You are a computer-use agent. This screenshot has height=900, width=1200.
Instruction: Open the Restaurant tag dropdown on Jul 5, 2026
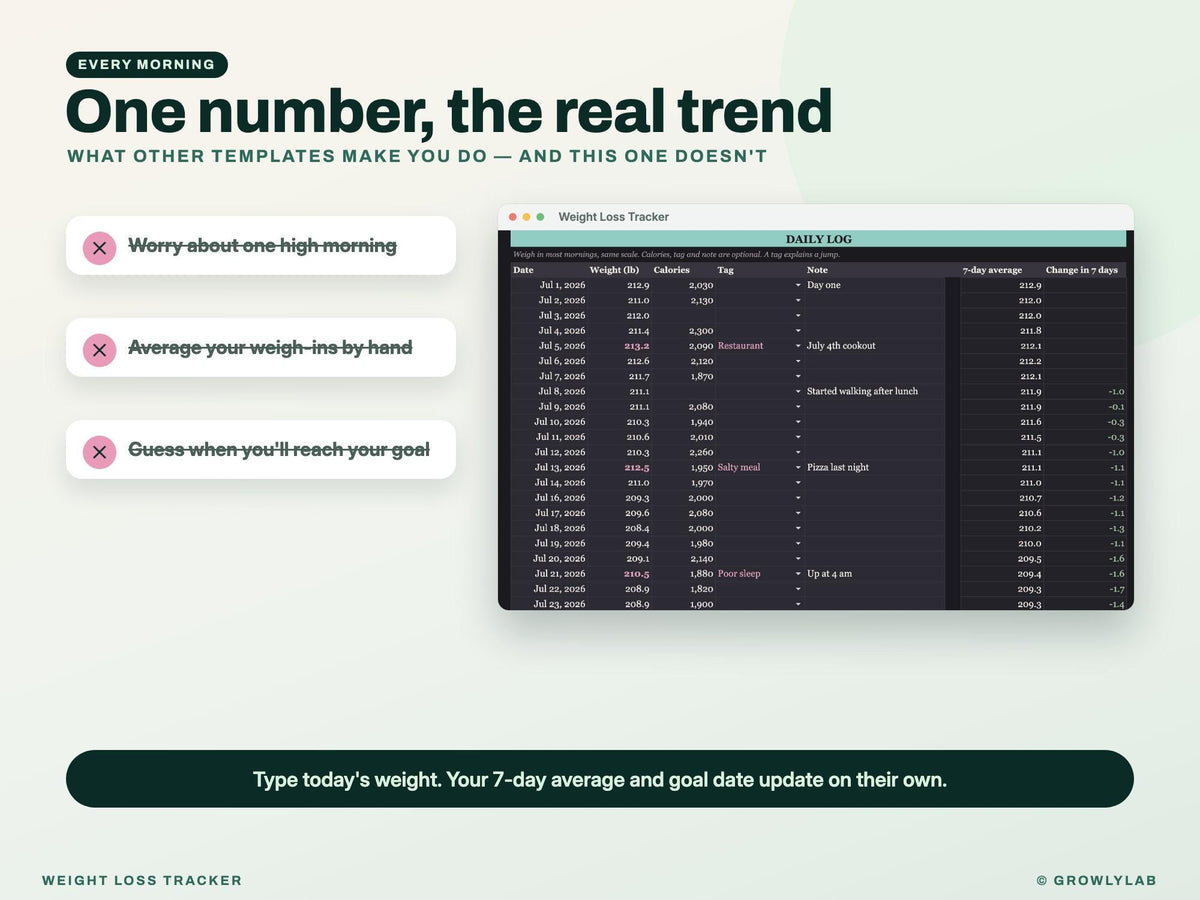point(798,346)
